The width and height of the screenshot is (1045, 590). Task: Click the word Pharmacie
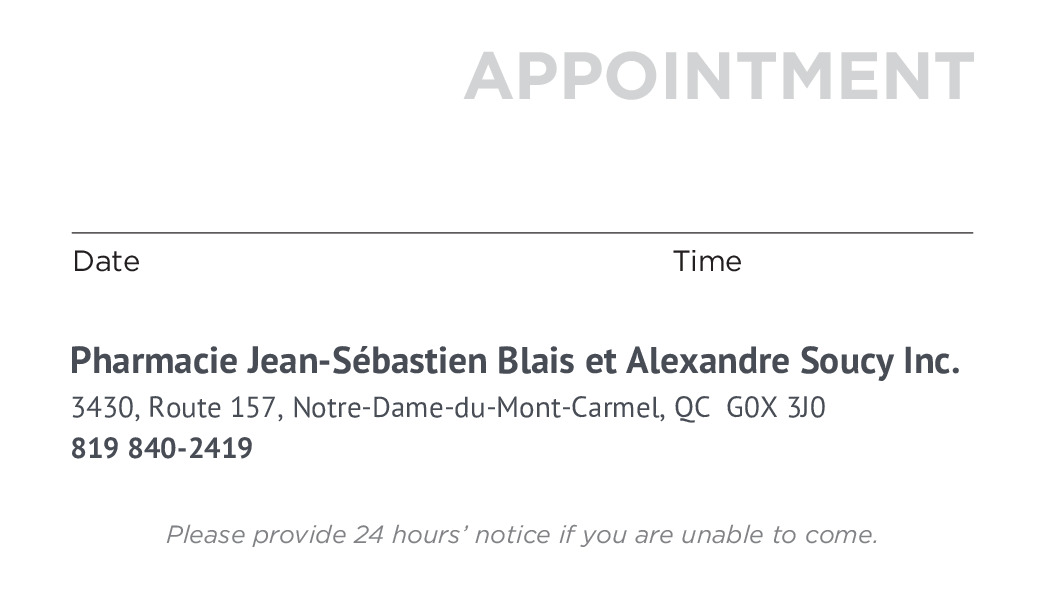coord(154,361)
